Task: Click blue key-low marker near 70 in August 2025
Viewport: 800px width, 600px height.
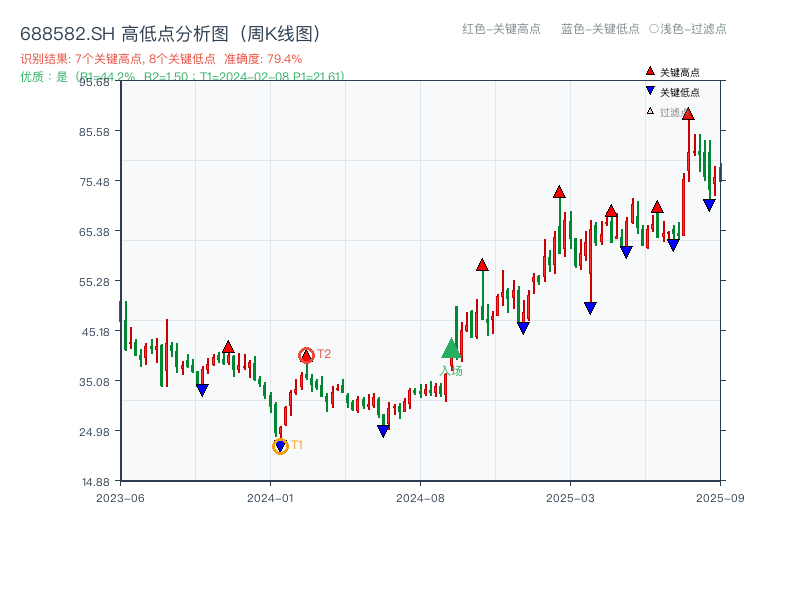Action: (x=709, y=205)
